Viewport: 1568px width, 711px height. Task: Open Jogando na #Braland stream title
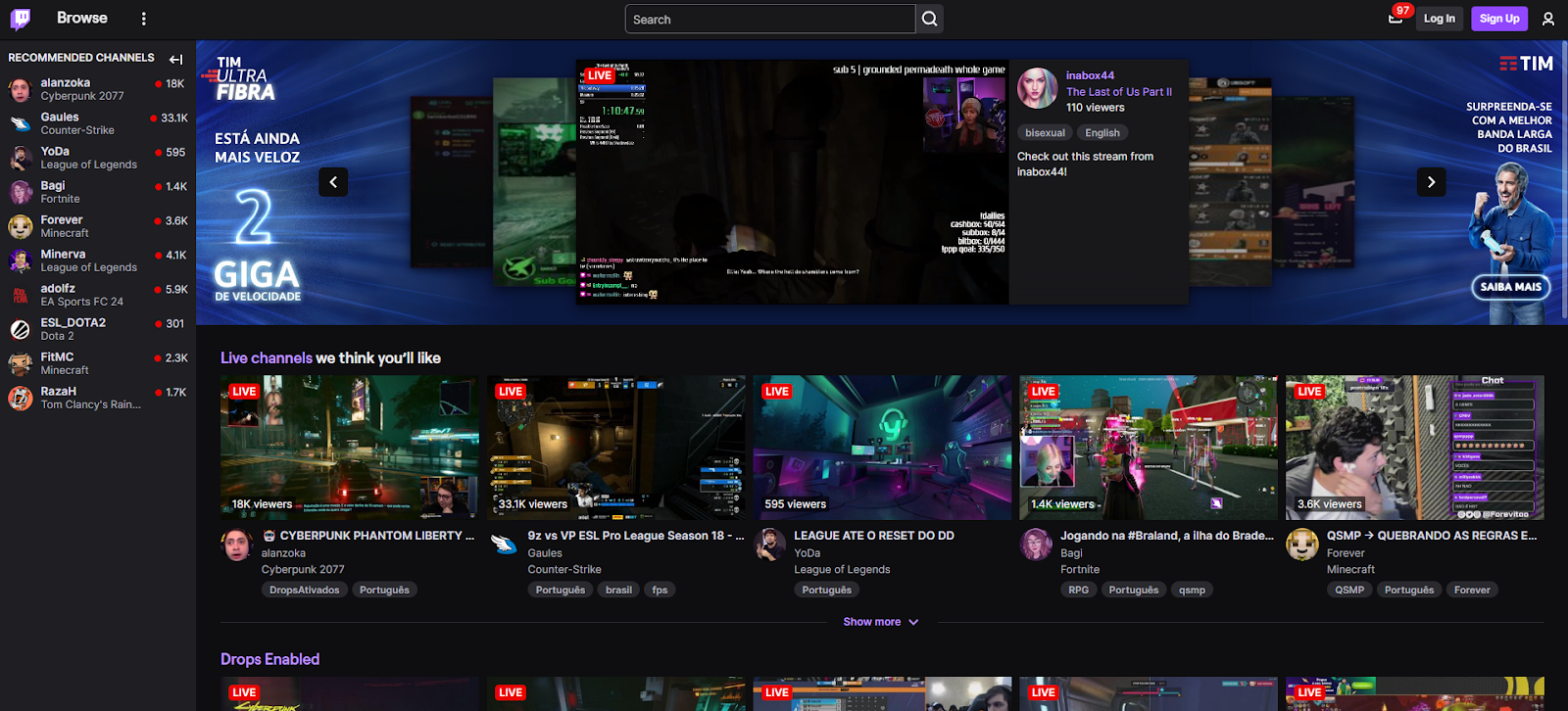pos(1167,536)
